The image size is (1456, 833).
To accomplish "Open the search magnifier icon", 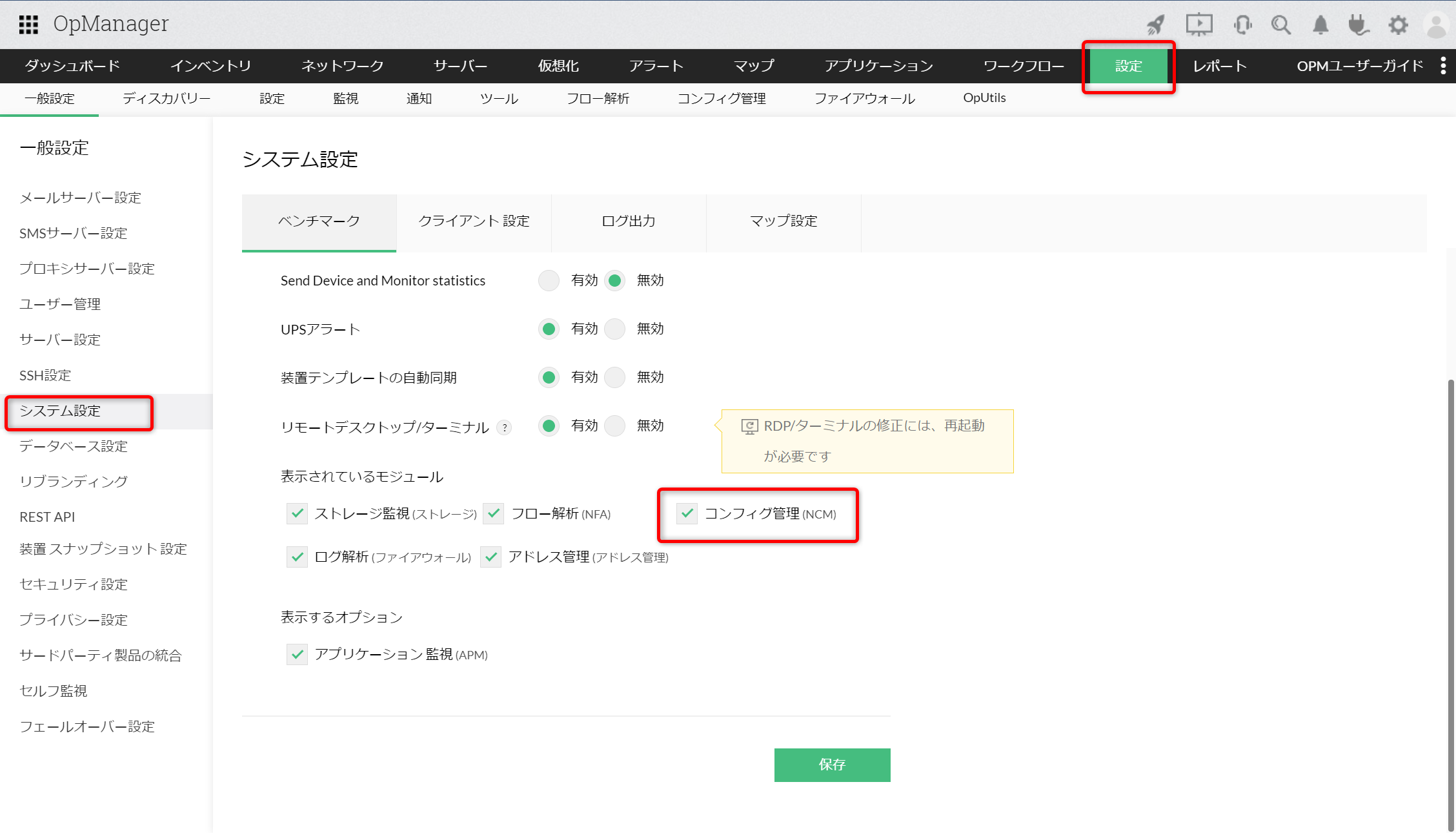I will point(1281,25).
